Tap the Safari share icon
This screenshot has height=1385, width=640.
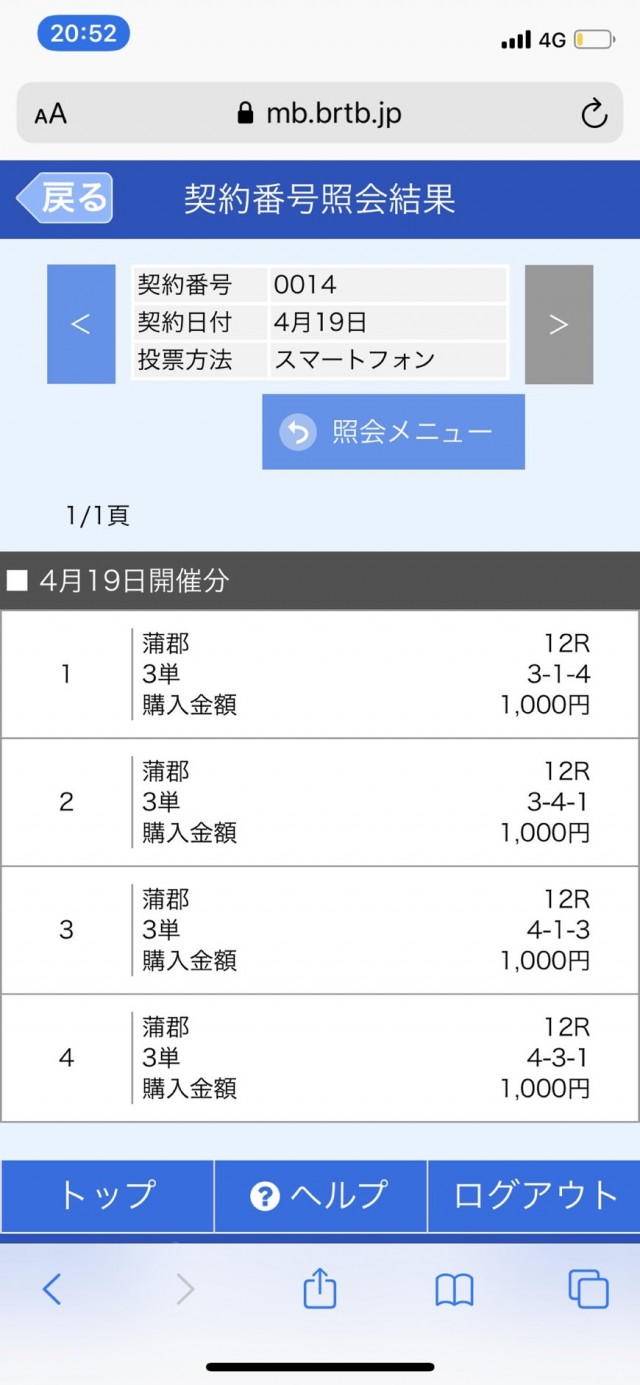[319, 1289]
